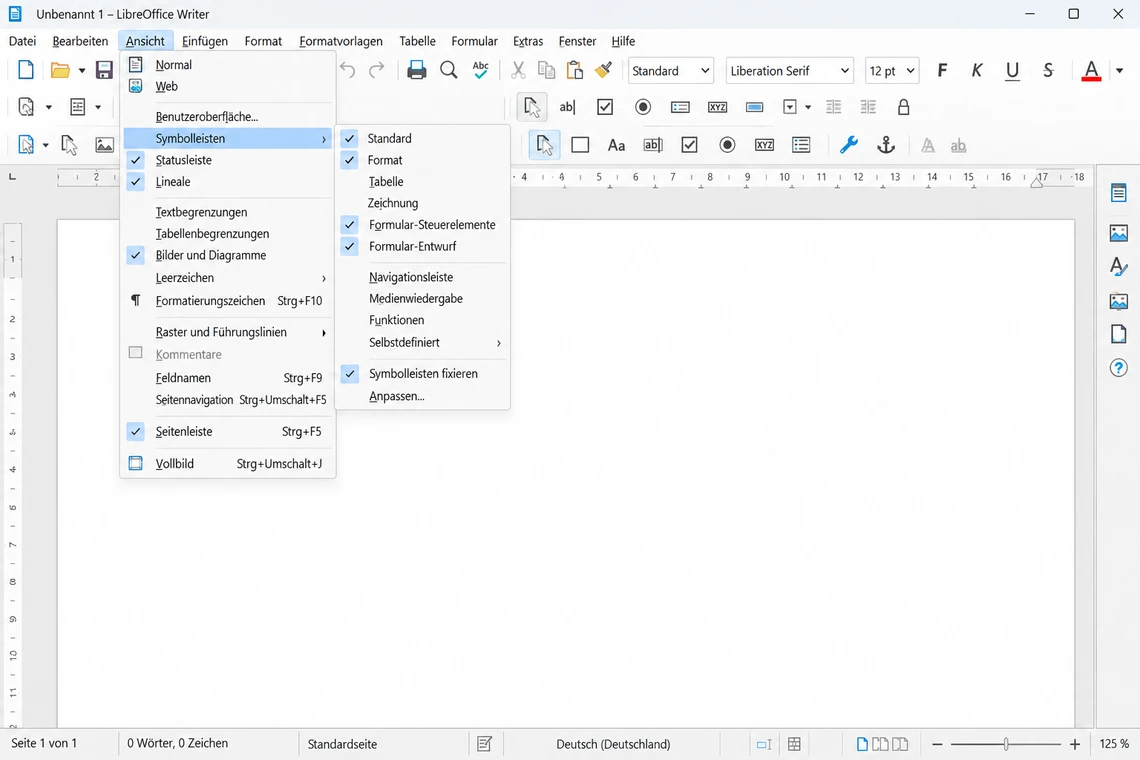Insert a Label field Aa control
This screenshot has height=760, width=1140.
coord(617,145)
